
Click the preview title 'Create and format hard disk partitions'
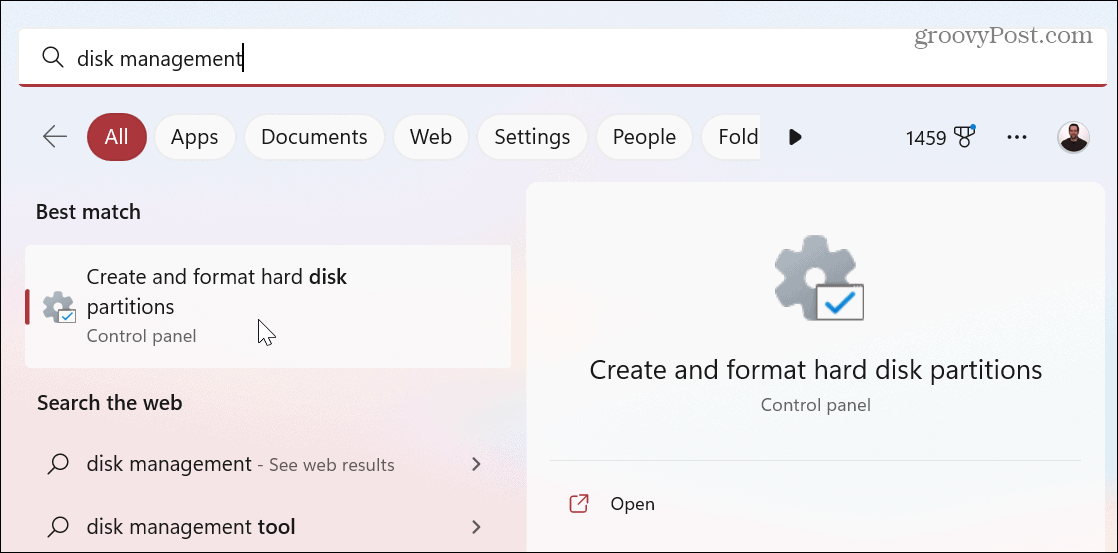pos(816,370)
